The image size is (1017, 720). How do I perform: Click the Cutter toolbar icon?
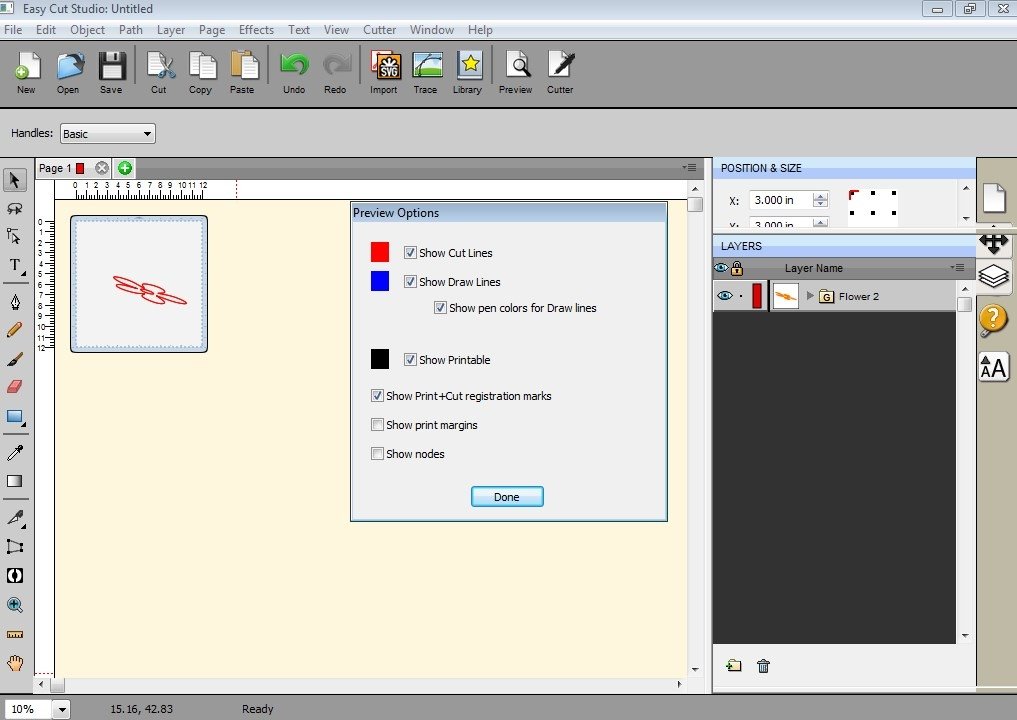(x=560, y=67)
